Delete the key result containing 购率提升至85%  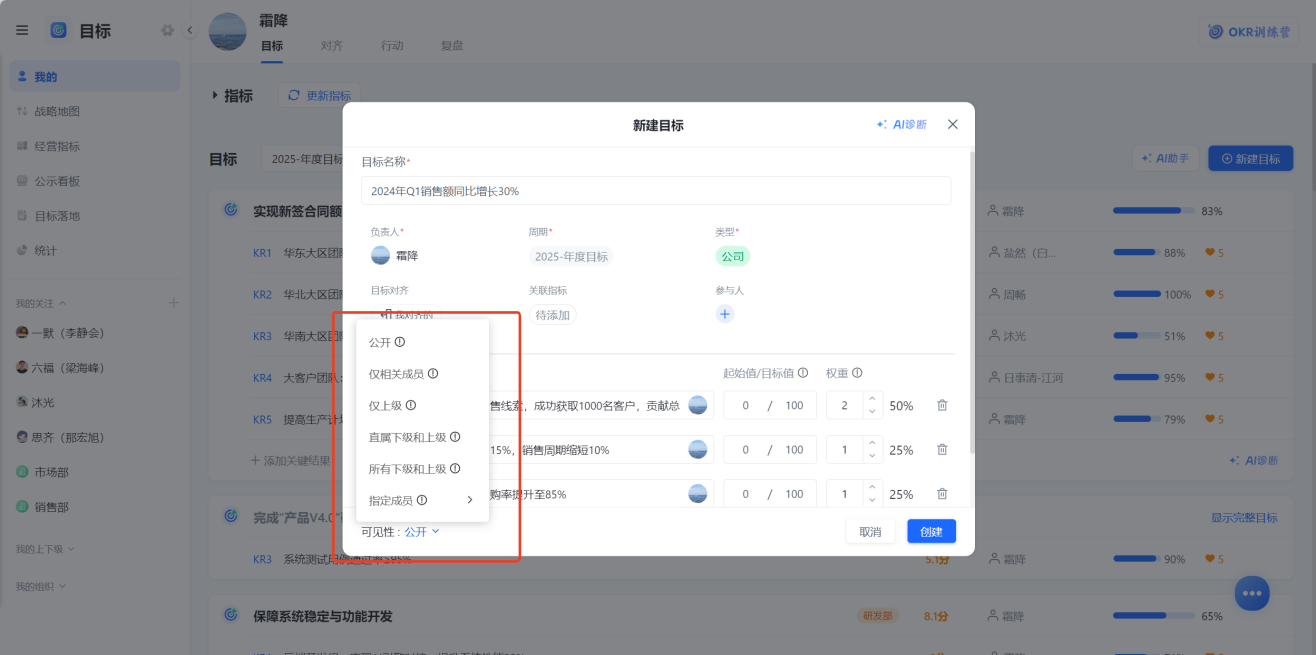click(x=942, y=494)
